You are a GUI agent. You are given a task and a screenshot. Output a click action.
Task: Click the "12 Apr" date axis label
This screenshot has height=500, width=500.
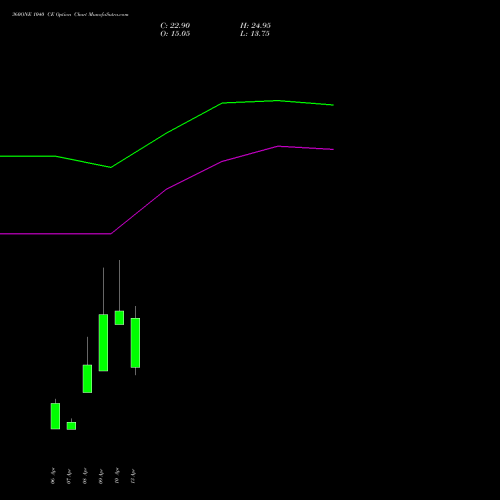click(x=133, y=476)
